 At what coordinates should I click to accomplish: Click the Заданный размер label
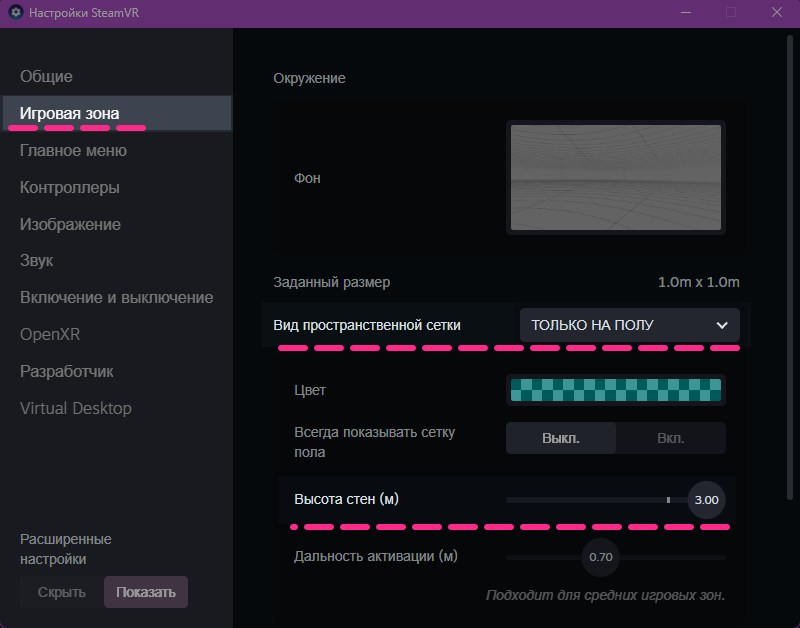(x=332, y=282)
